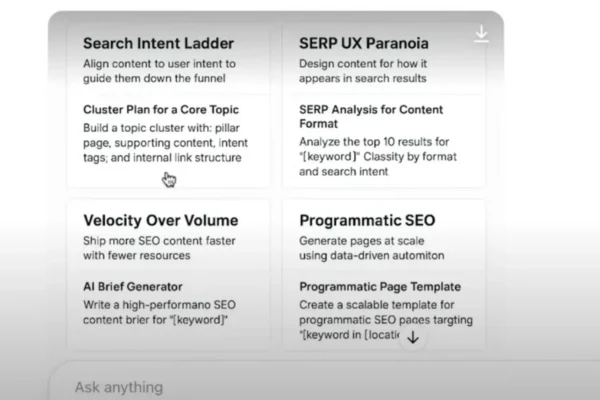Click the [keyword] placeholder in AI Brief

(x=199, y=320)
